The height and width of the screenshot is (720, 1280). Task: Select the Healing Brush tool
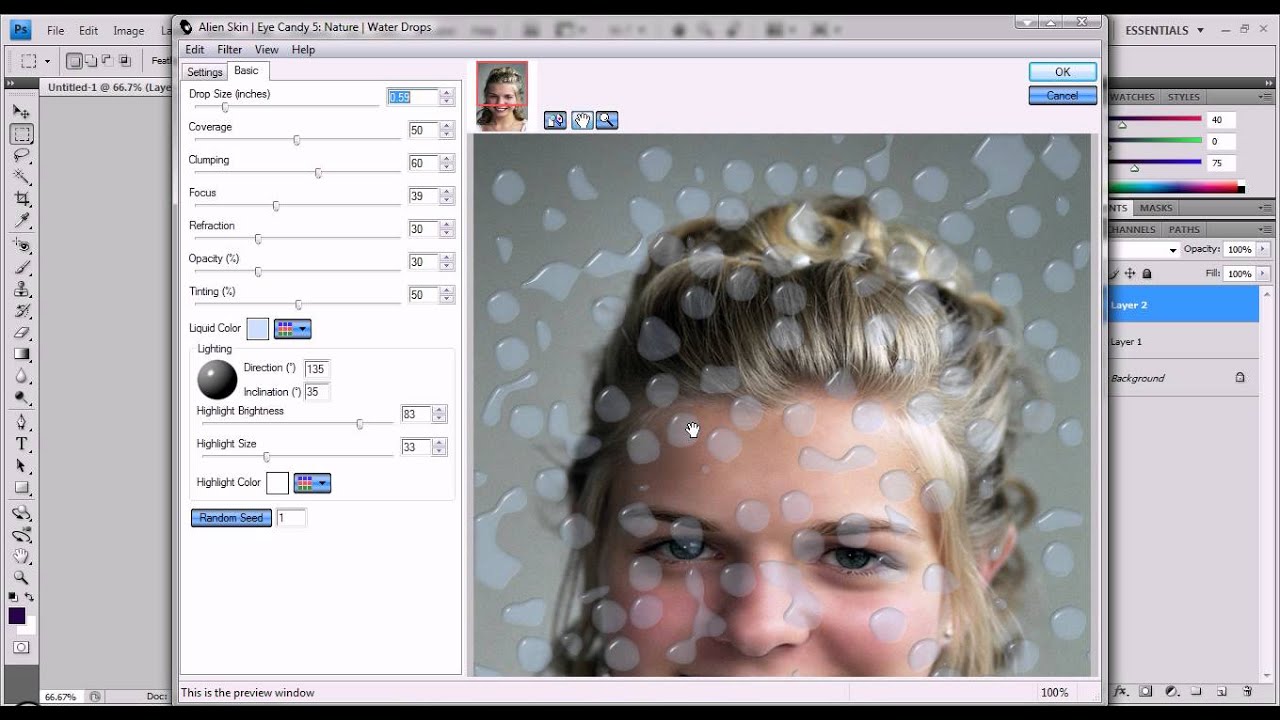coord(21,246)
